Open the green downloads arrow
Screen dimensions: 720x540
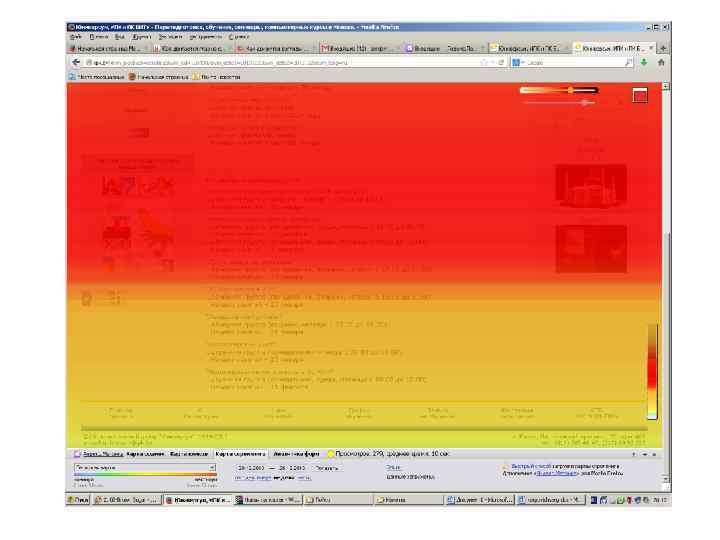click(x=644, y=62)
